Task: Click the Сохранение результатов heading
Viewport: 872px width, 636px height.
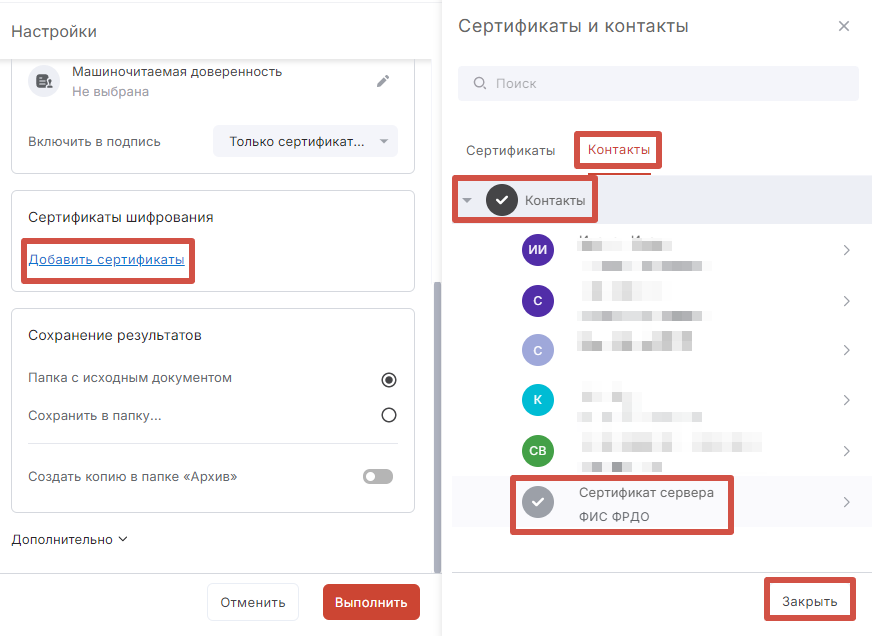Action: point(115,335)
